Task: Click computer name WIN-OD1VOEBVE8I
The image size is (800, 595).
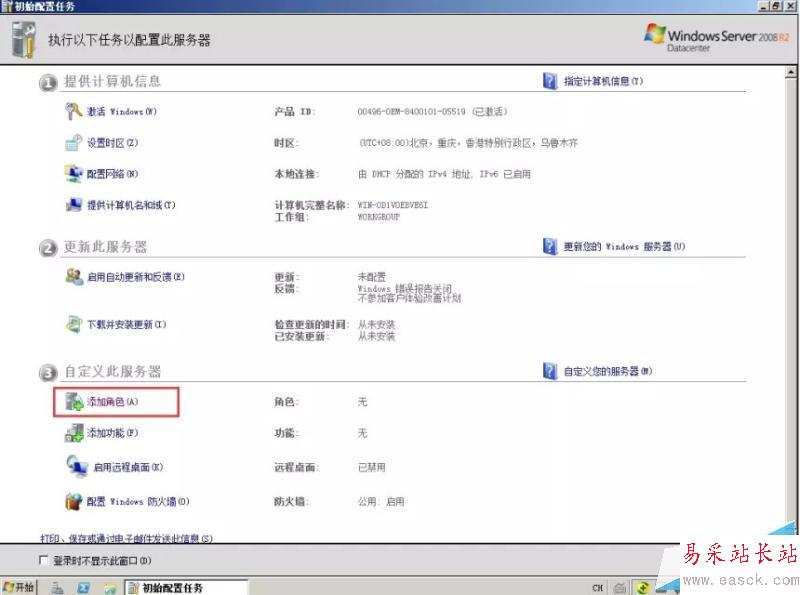Action: pos(392,205)
